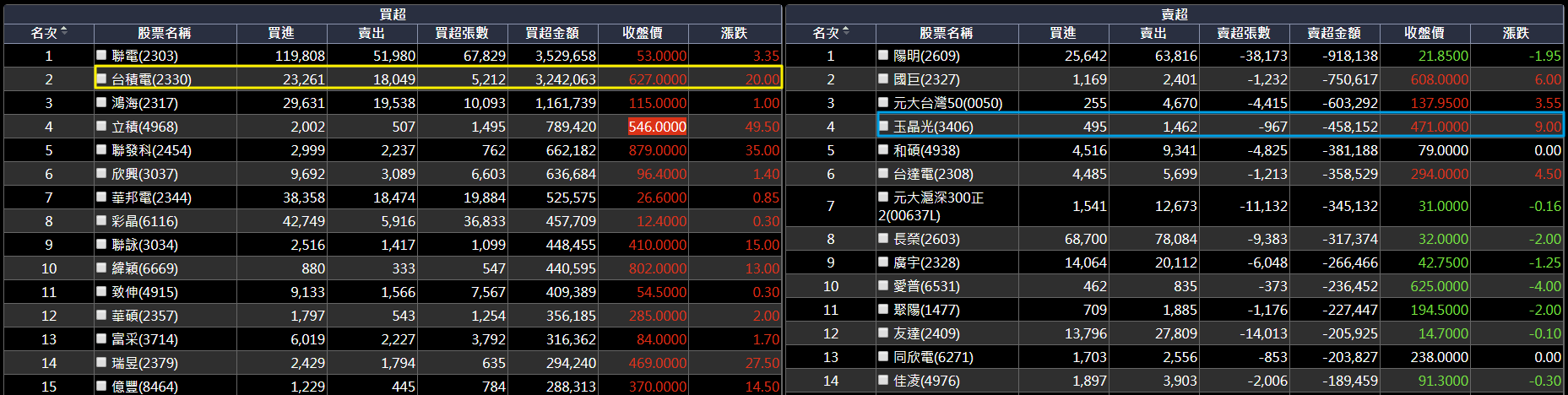The width and height of the screenshot is (1568, 395).
Task: Tick checkbox for 聯電(2303)
Action: 101,56
